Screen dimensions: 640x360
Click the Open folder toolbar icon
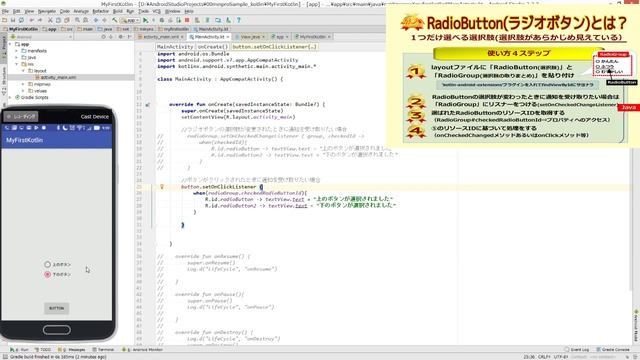4,20
